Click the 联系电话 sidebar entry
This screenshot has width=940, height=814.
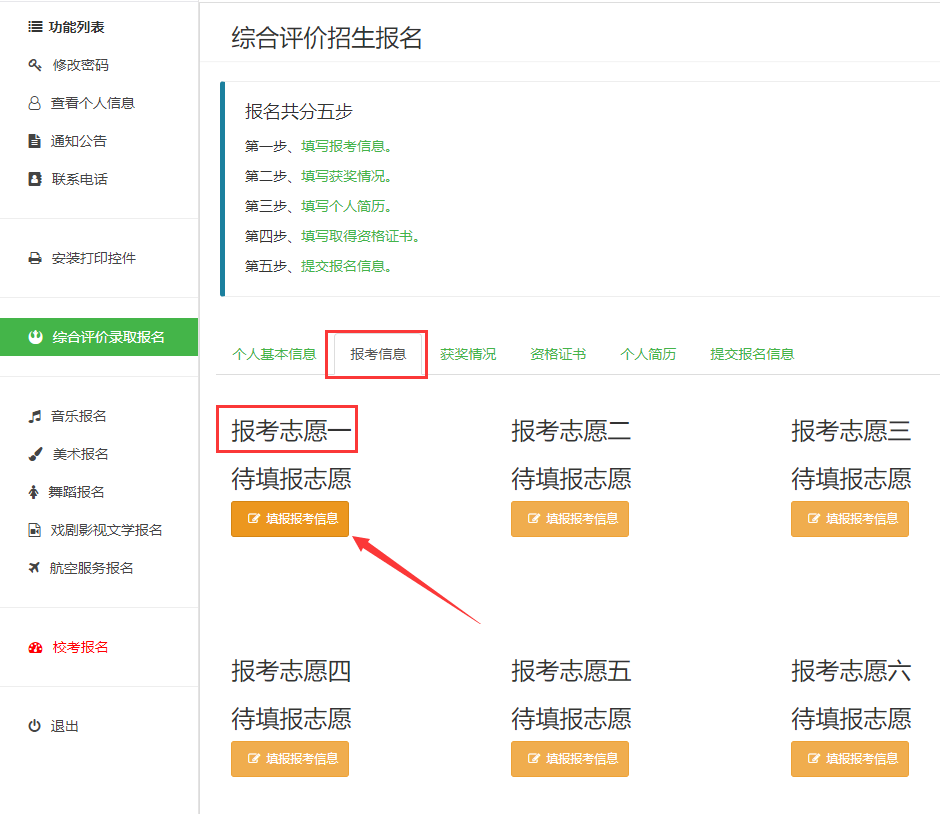click(79, 179)
